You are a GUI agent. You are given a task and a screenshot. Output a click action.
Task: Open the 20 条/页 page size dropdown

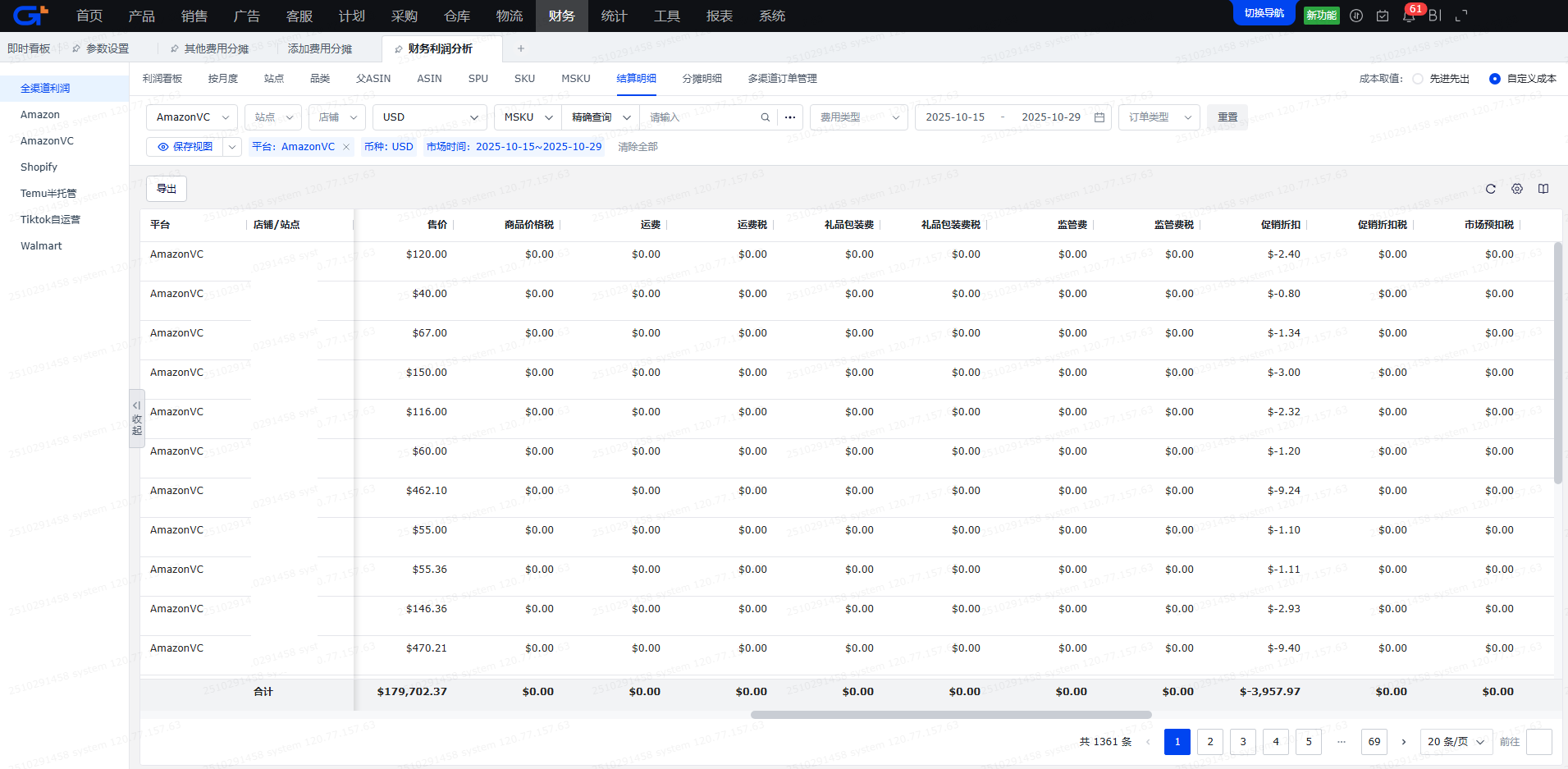(1456, 741)
